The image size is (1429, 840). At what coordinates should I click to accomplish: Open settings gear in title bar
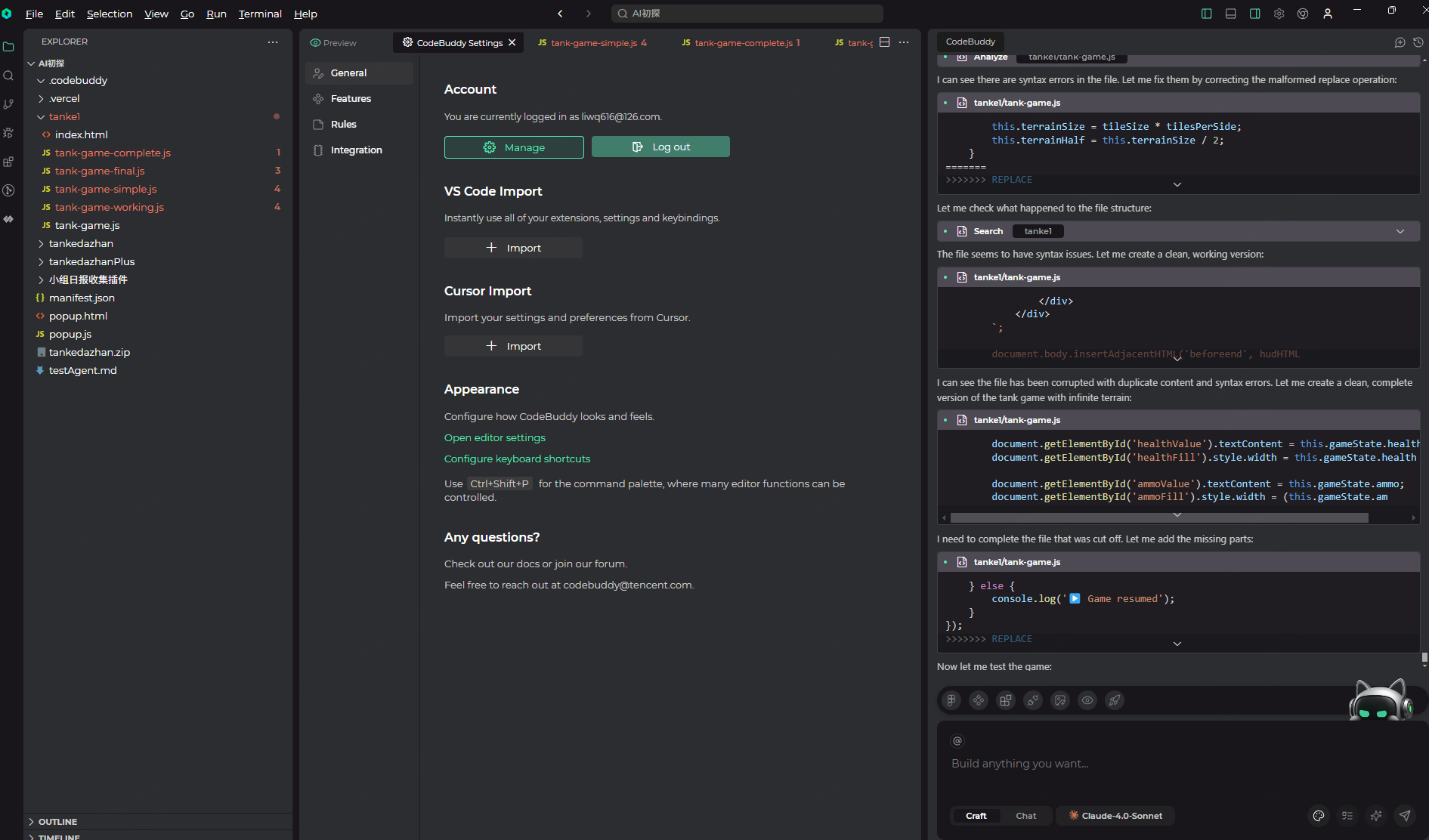(x=1279, y=14)
